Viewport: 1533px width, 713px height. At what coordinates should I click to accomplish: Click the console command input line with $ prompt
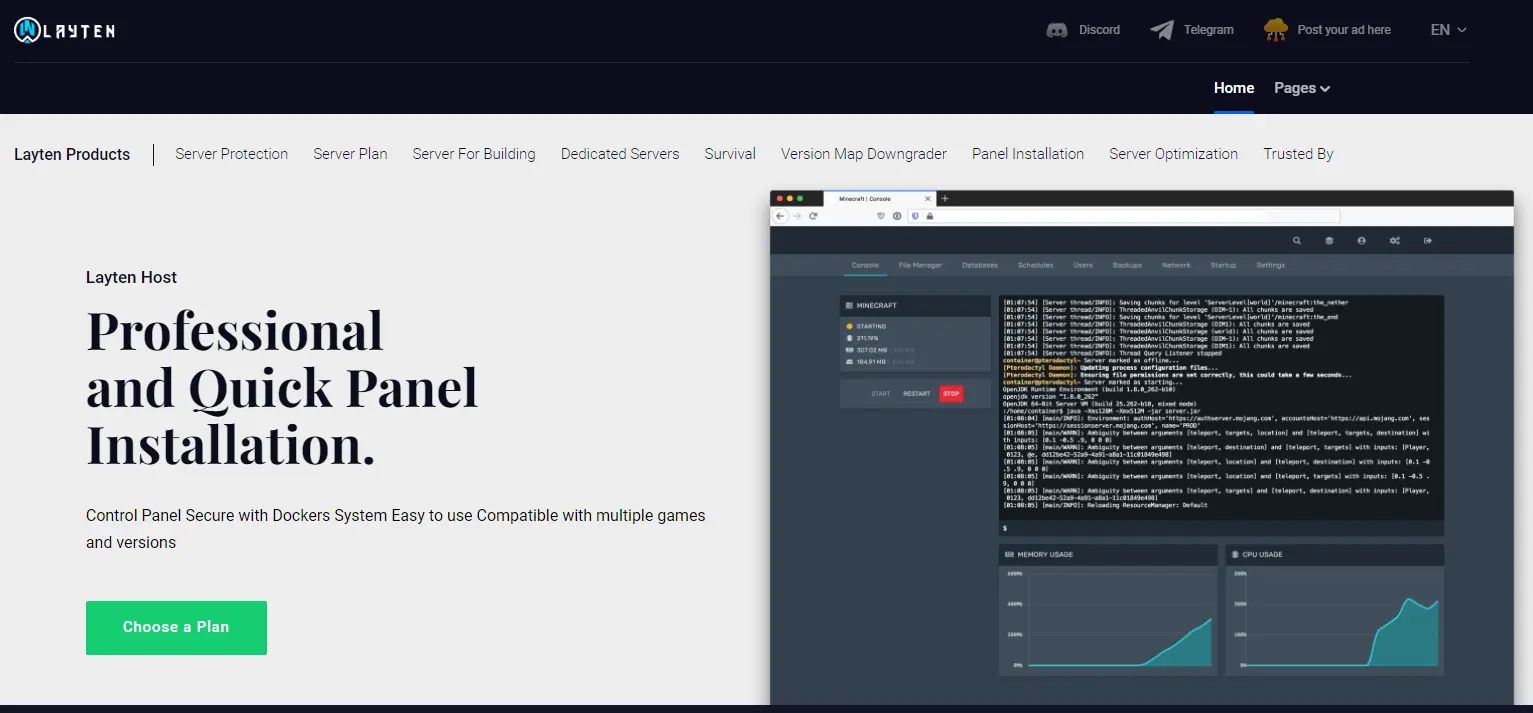point(1221,528)
